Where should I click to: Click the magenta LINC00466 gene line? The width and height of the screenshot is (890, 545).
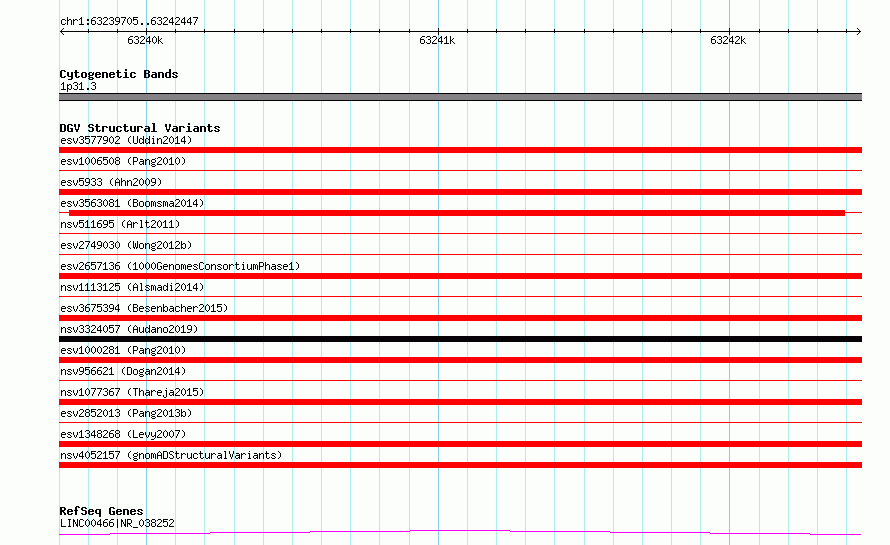[460, 533]
